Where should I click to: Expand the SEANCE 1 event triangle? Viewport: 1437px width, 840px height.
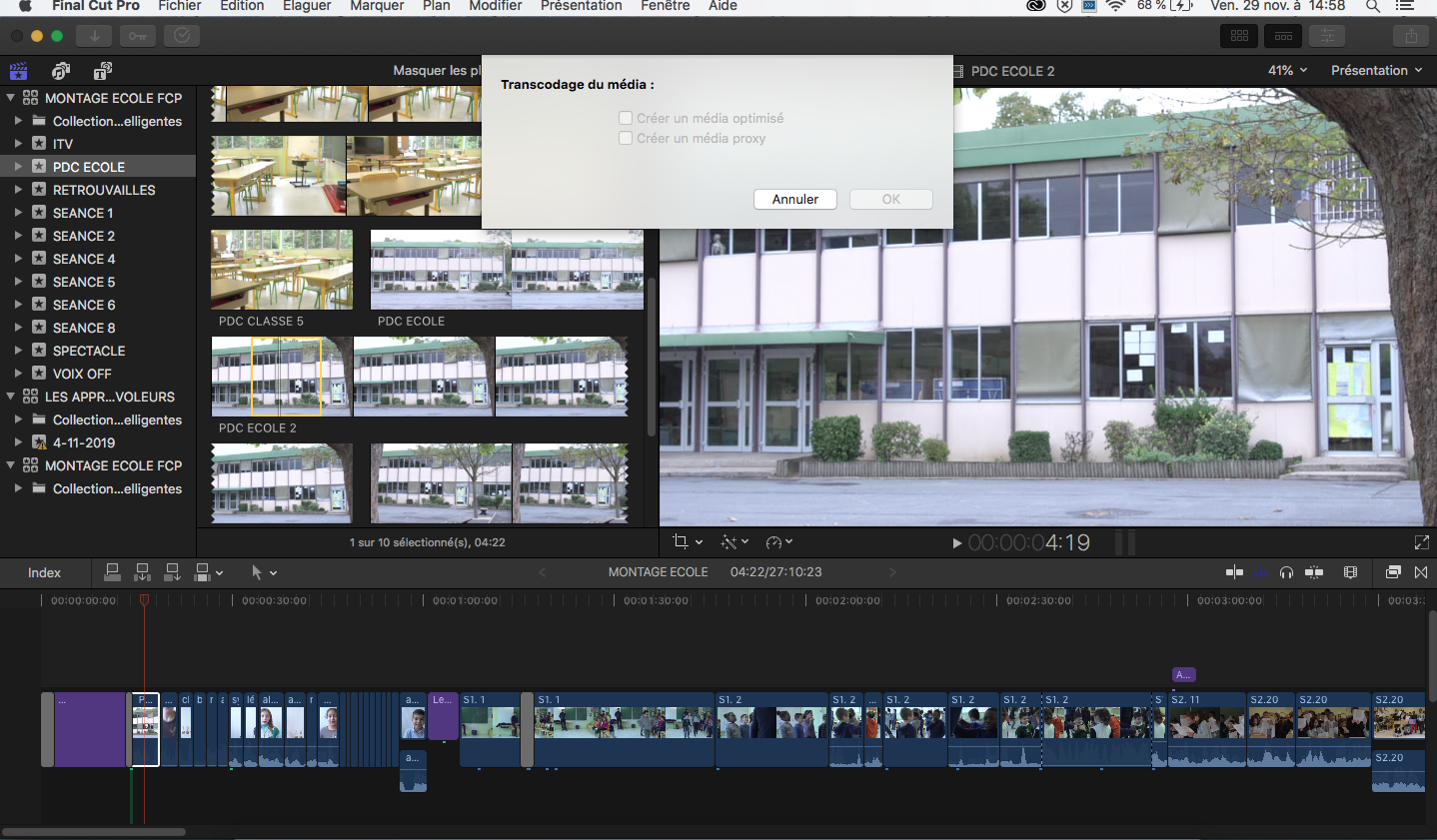(18, 213)
